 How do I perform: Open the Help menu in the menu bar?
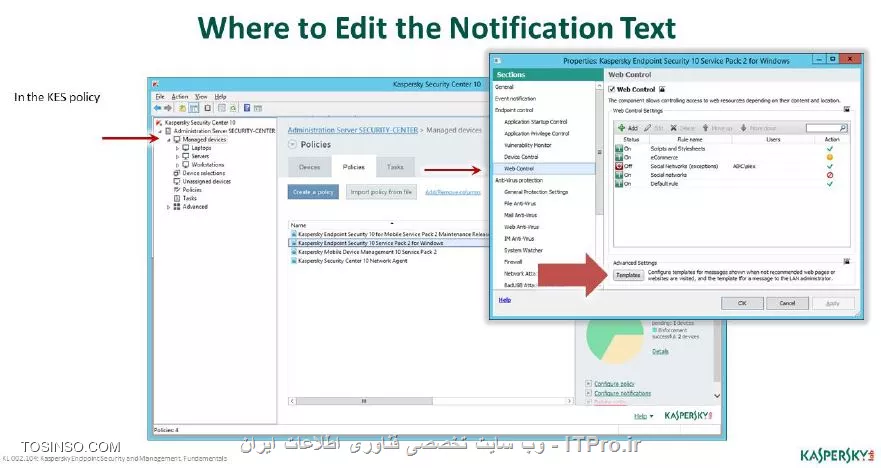point(220,97)
